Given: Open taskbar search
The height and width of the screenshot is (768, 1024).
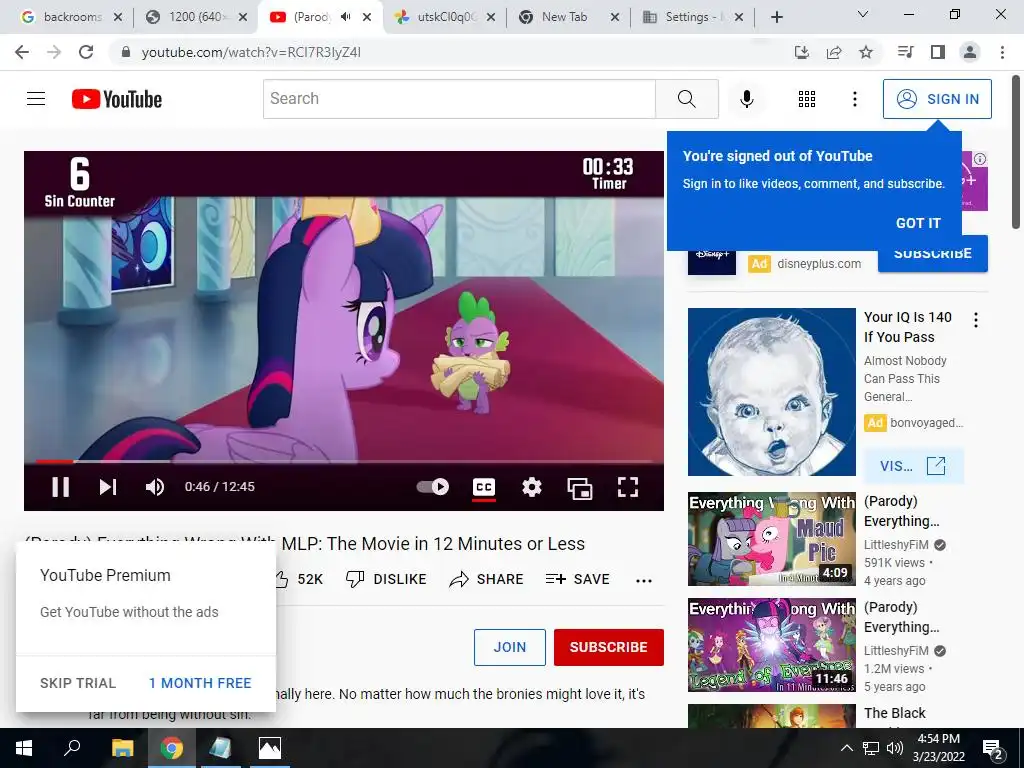Looking at the screenshot, I should coord(72,748).
